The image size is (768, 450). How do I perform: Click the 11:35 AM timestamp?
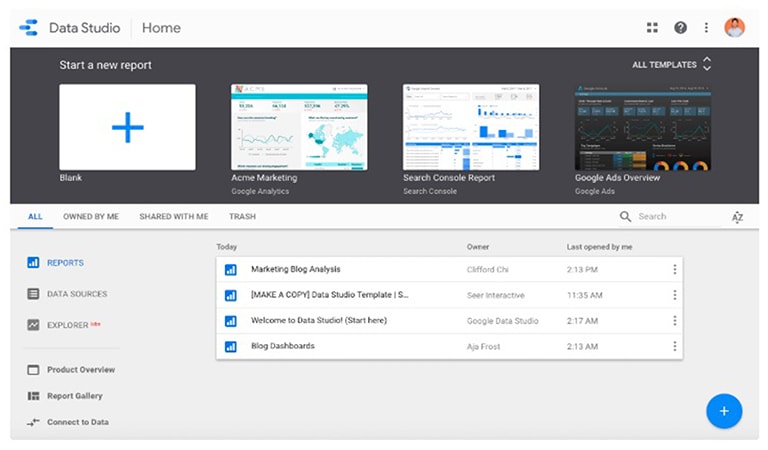[585, 295]
